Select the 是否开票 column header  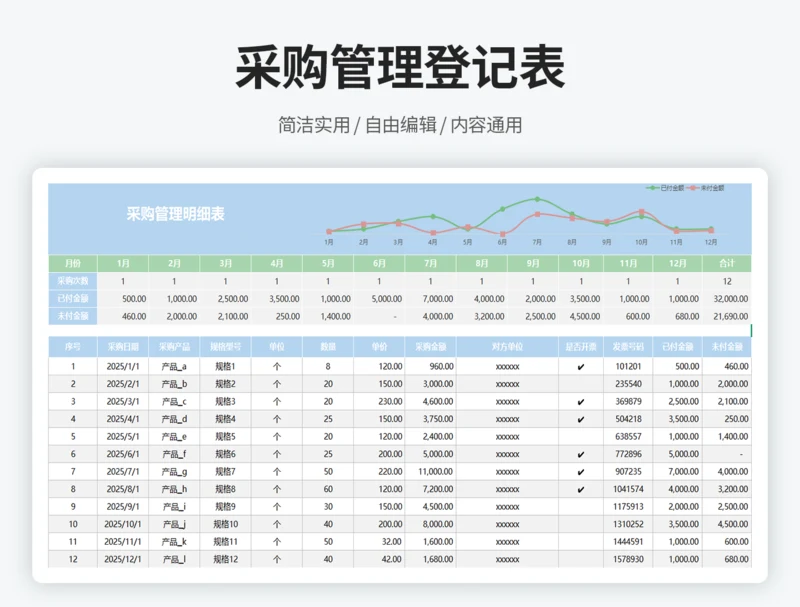pos(581,347)
